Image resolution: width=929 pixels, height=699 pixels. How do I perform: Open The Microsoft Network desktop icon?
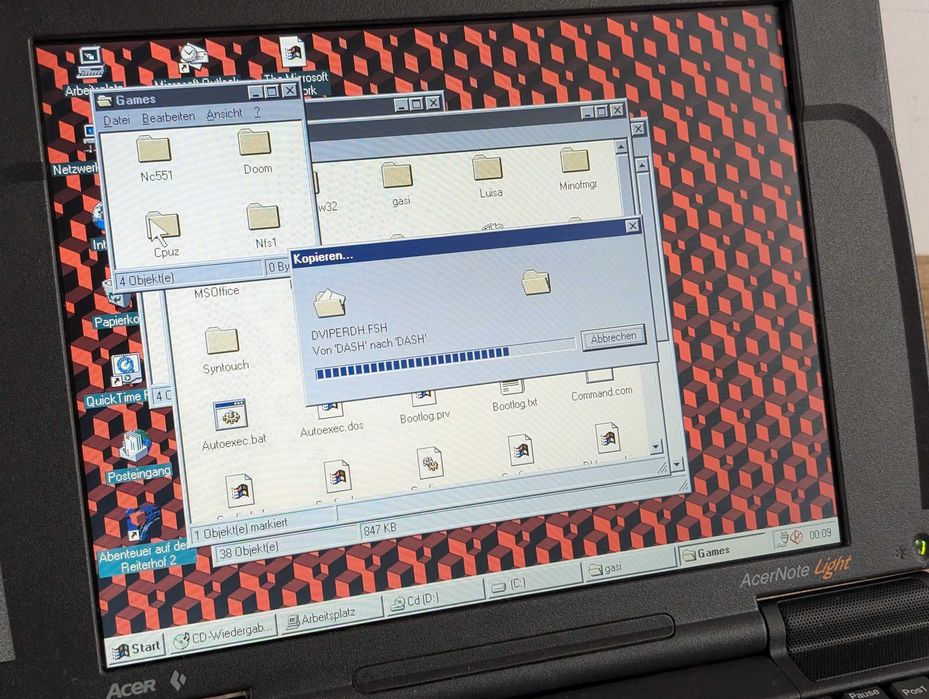coord(291,52)
